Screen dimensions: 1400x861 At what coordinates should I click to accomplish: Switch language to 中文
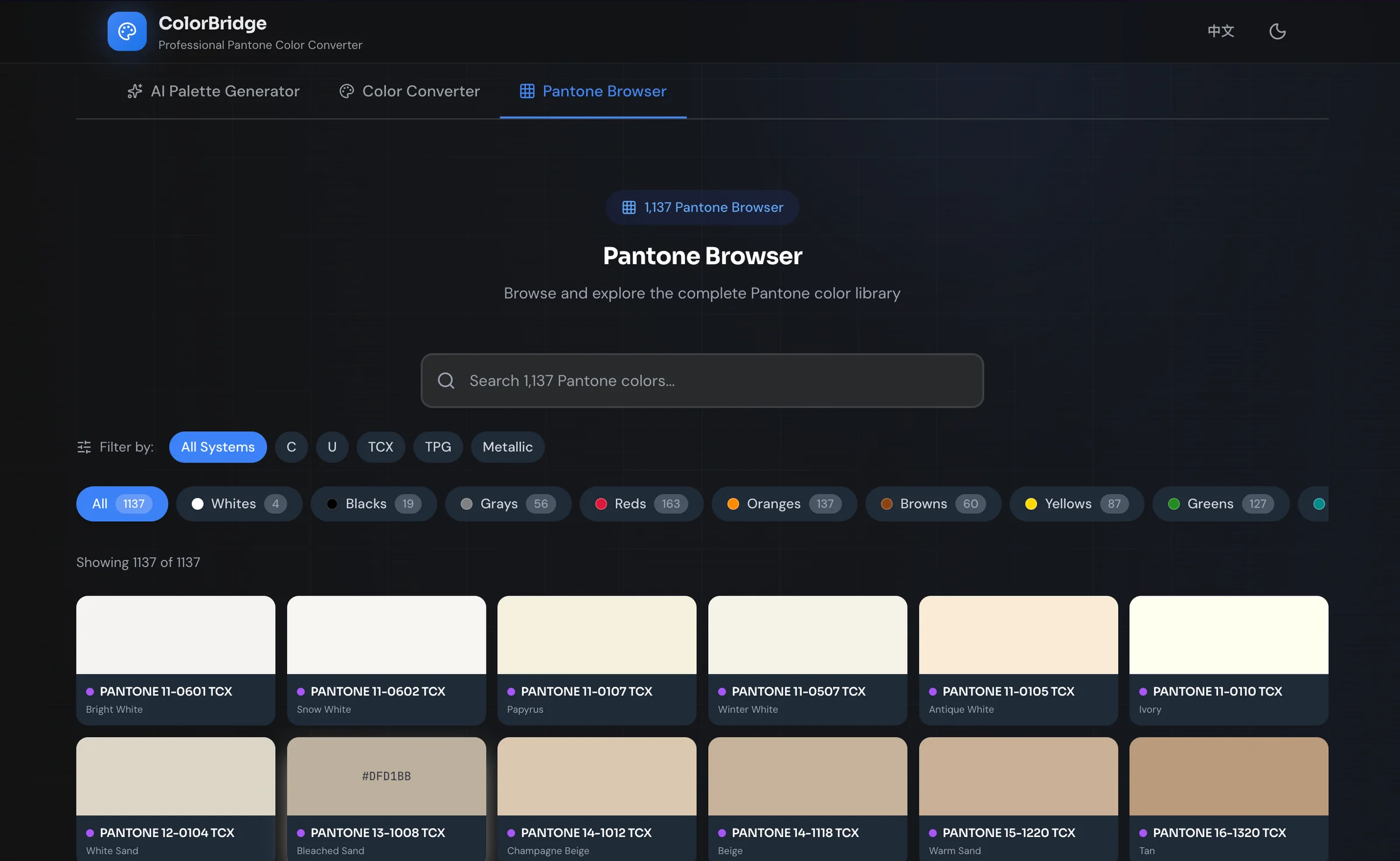coord(1220,32)
